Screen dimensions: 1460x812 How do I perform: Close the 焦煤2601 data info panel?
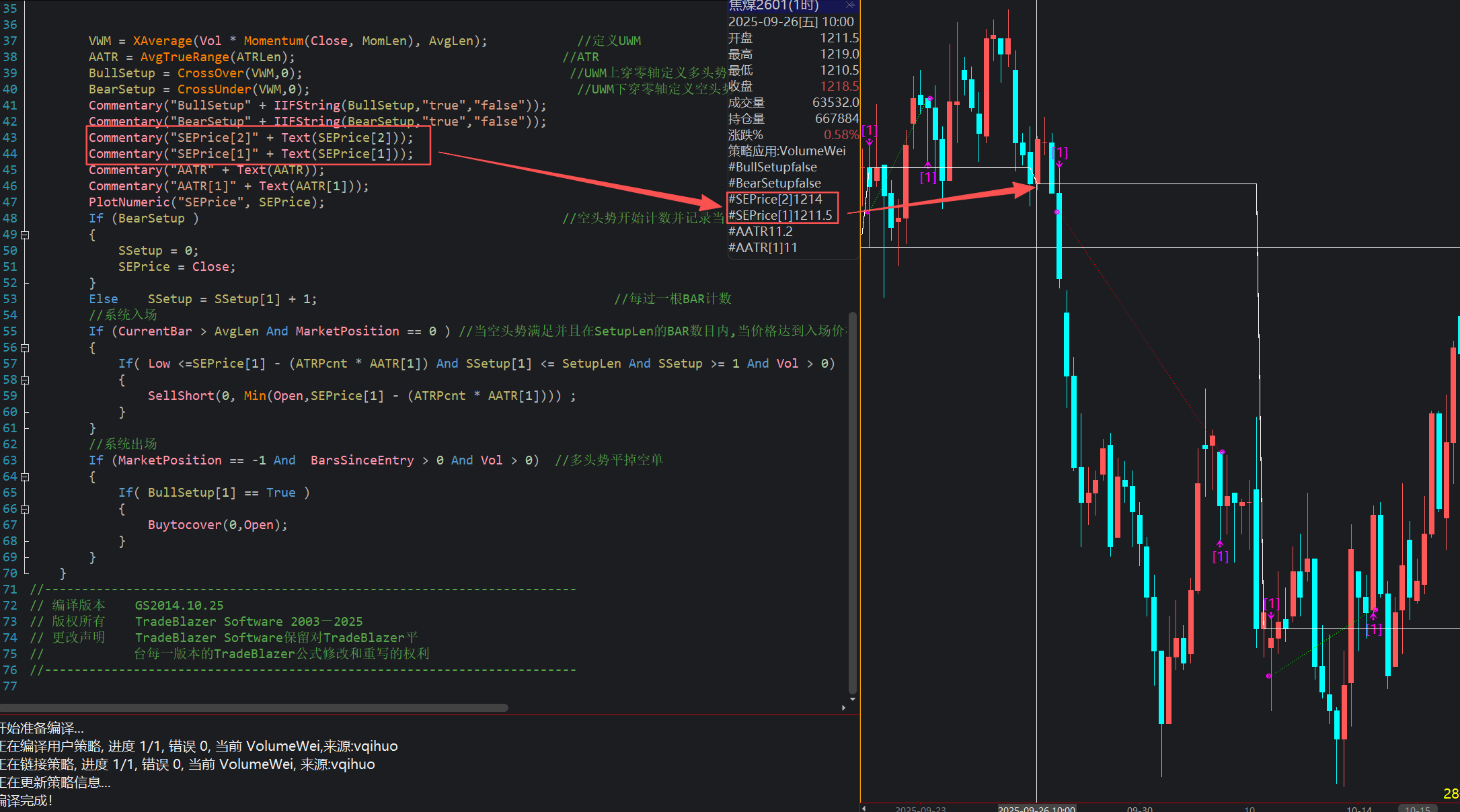tap(850, 5)
